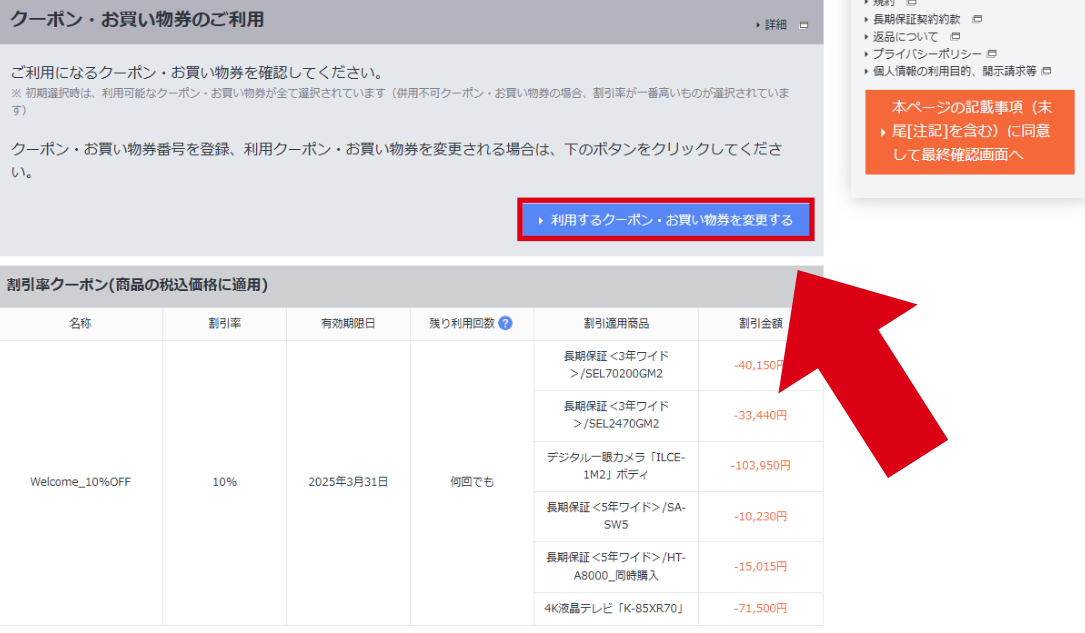Image resolution: width=1085 pixels, height=633 pixels.
Task: Click the new-window icon beside 長期保証契約約款
Action: (977, 19)
